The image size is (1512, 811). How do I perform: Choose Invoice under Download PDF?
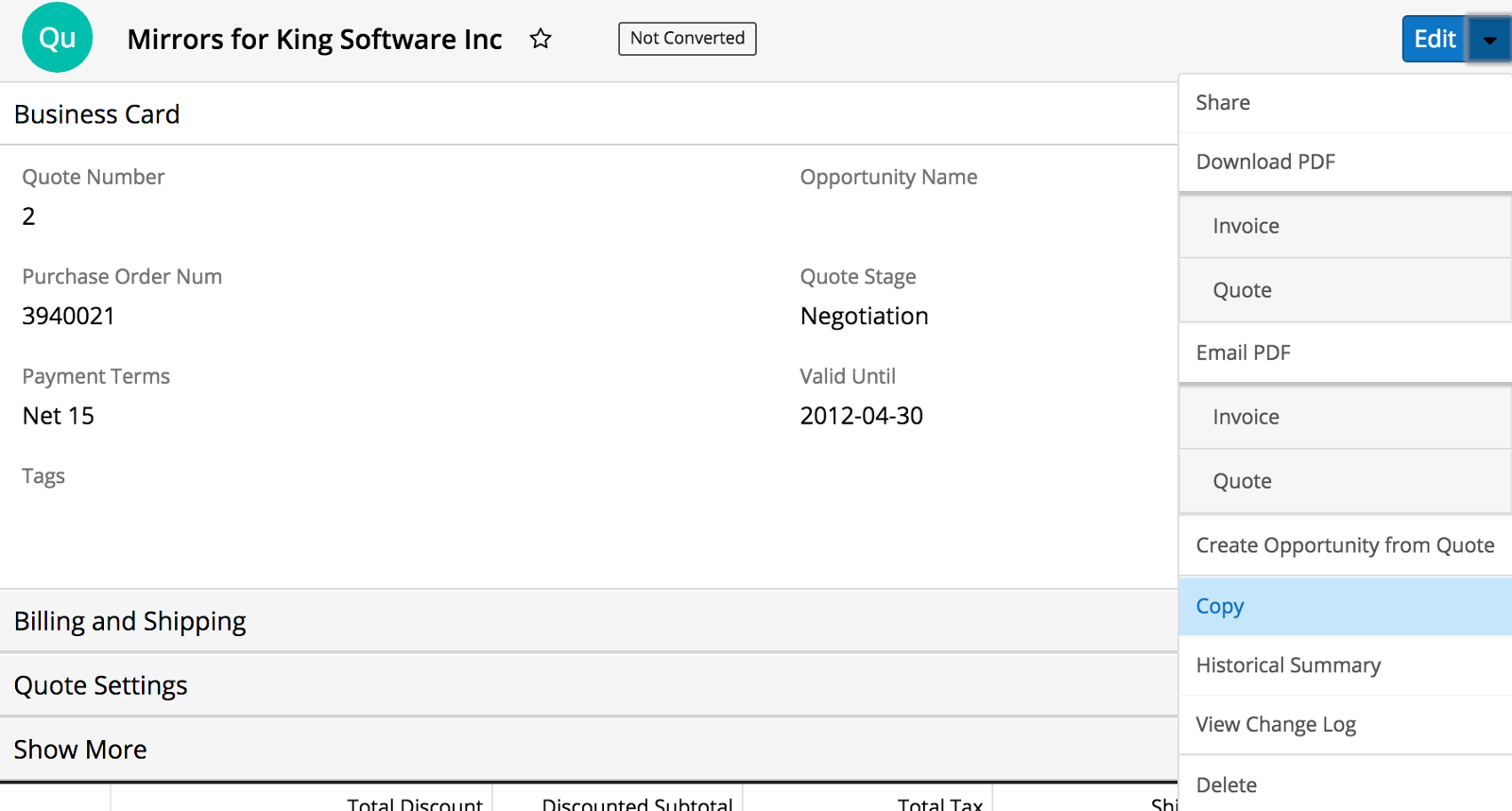[x=1246, y=226]
